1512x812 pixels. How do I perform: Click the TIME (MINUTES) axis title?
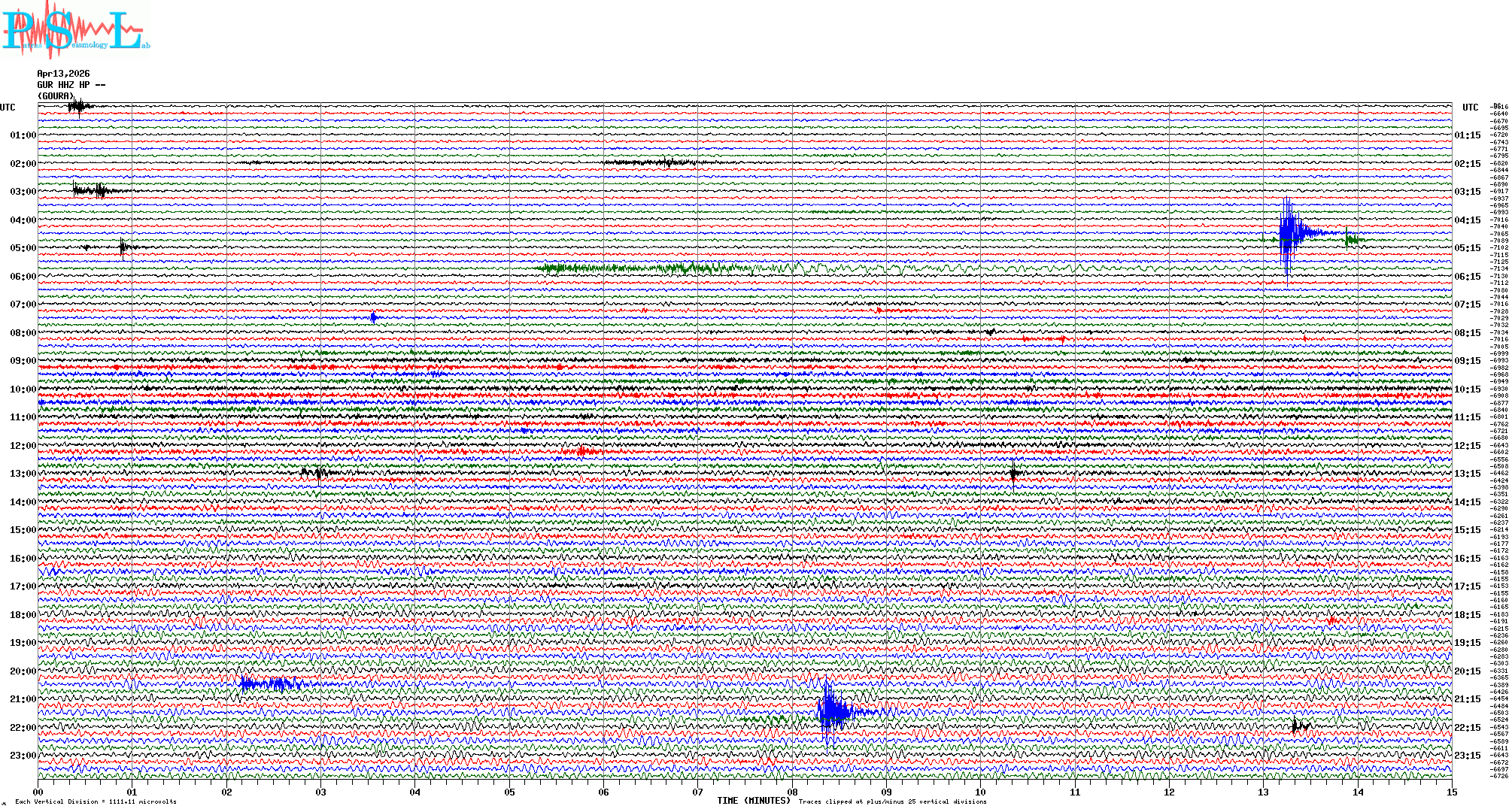coord(753,801)
